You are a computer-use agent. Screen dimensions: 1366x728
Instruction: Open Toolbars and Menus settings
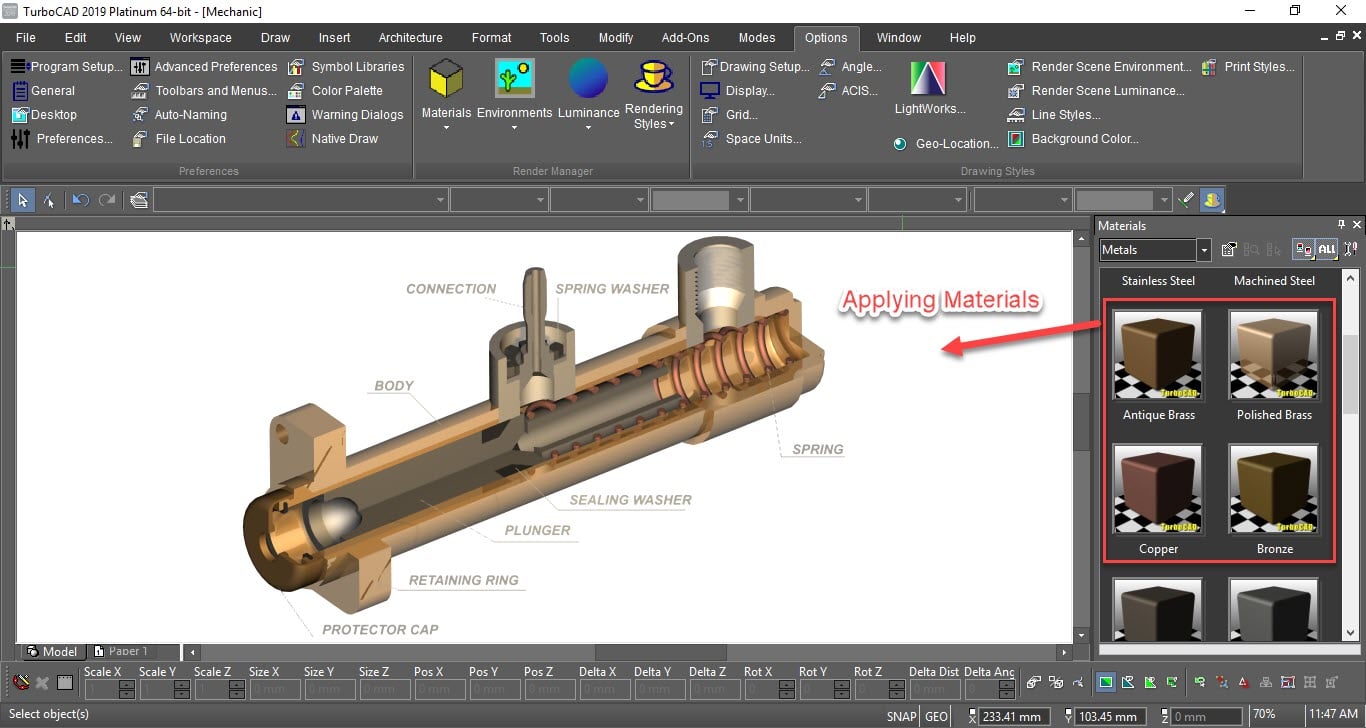204,91
